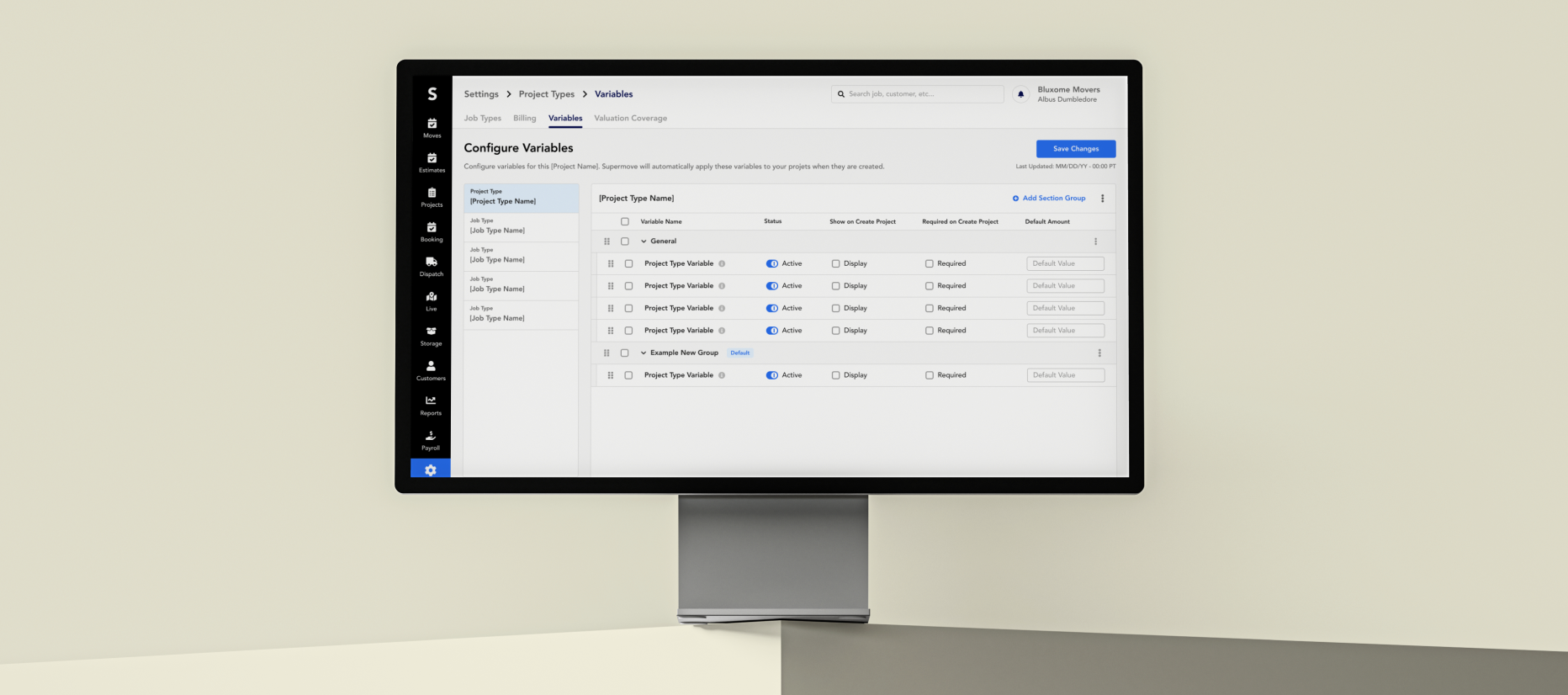Toggle the Active switch under Example New Group

coord(772,375)
